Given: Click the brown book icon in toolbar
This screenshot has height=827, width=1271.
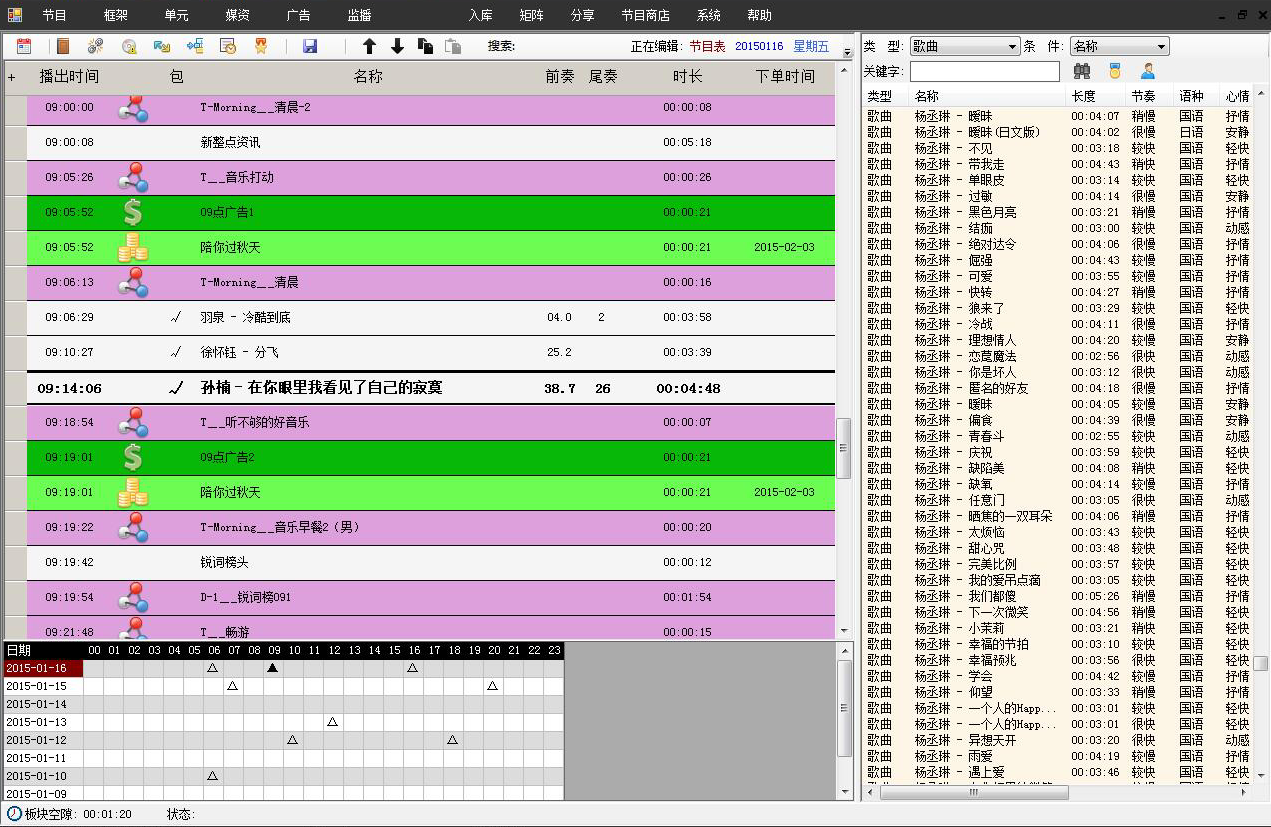Looking at the screenshot, I should pyautogui.click(x=63, y=46).
